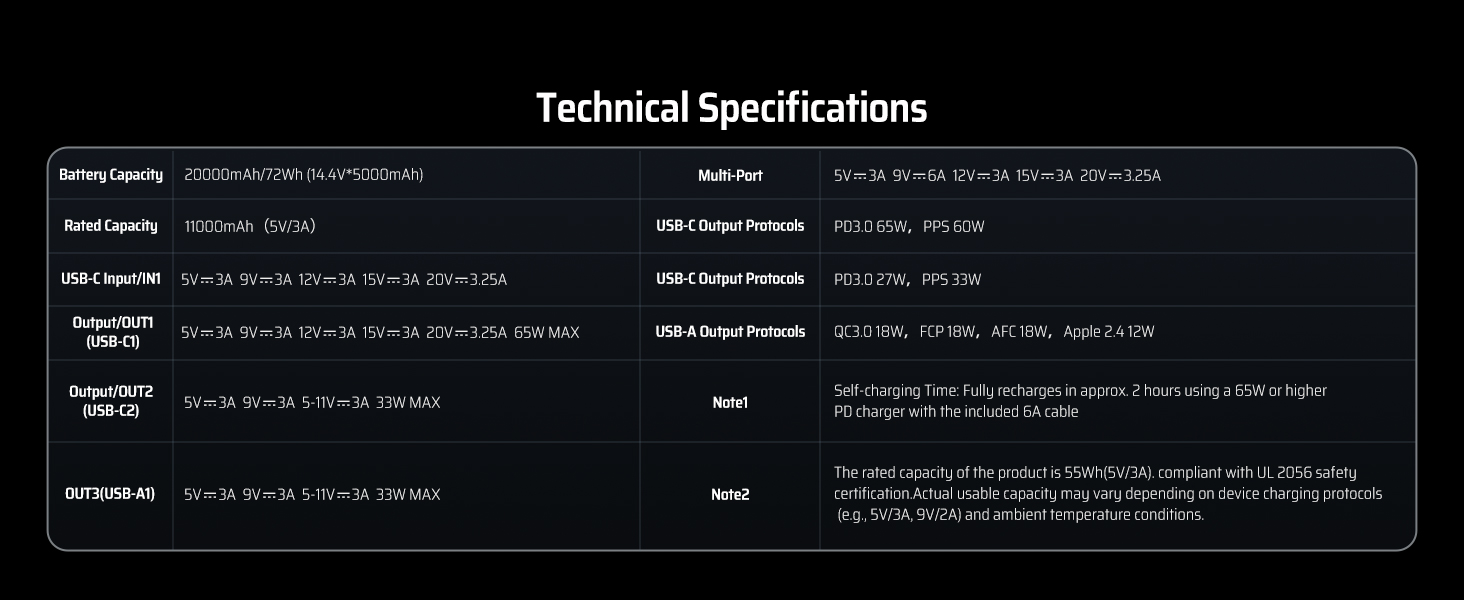Screen dimensions: 1464x600
Task: Click the 20000mAh/72Wh battery capacity value
Action: (303, 175)
